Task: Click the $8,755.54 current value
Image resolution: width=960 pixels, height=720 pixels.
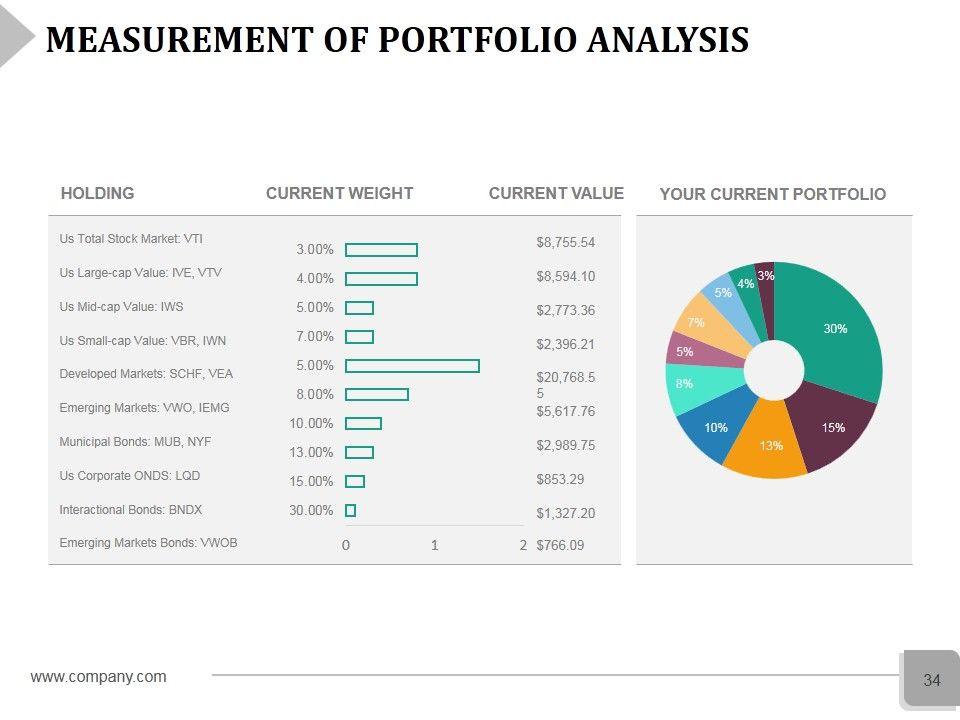Action: (x=566, y=242)
